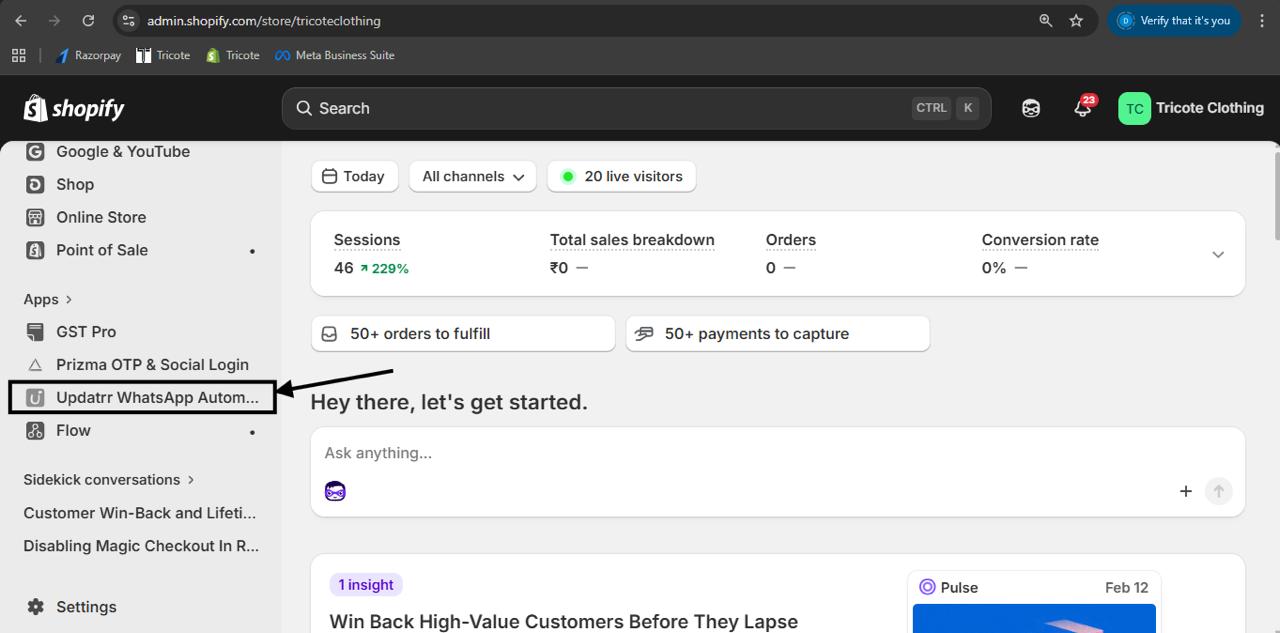
Task: Open Online Store in sidebar
Action: click(x=100, y=217)
